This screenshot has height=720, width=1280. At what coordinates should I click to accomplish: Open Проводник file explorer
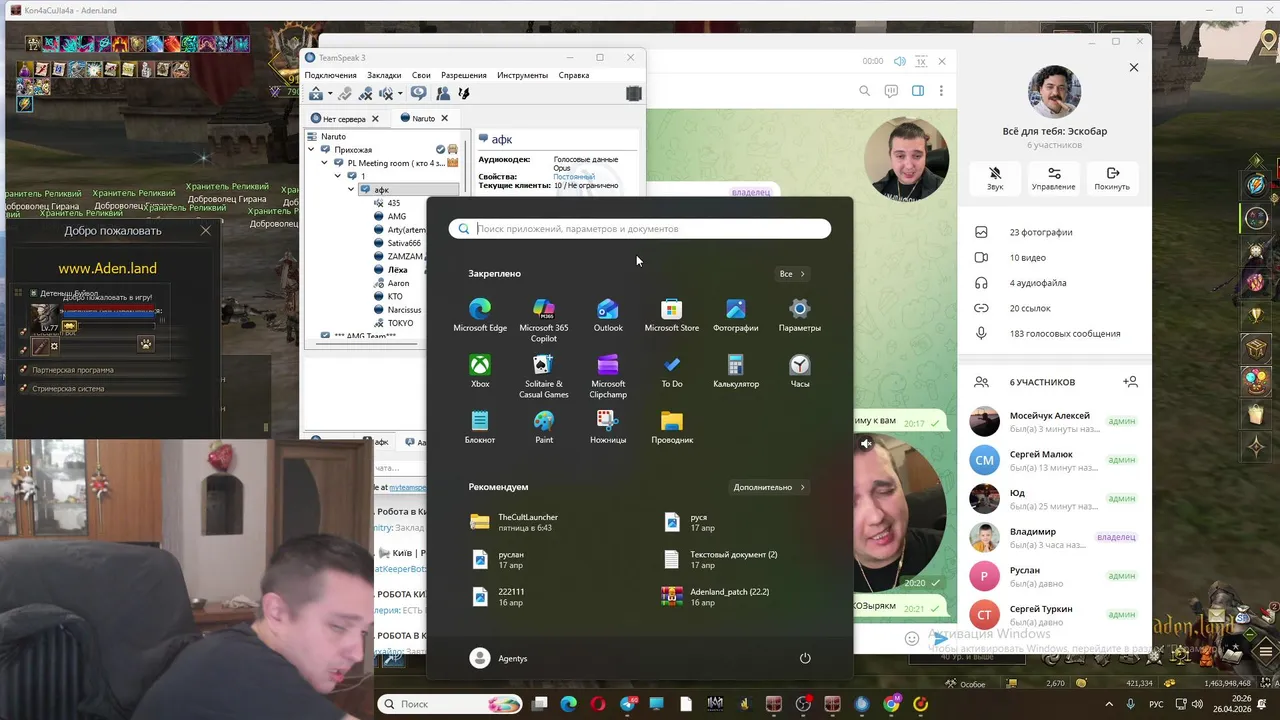pos(672,426)
